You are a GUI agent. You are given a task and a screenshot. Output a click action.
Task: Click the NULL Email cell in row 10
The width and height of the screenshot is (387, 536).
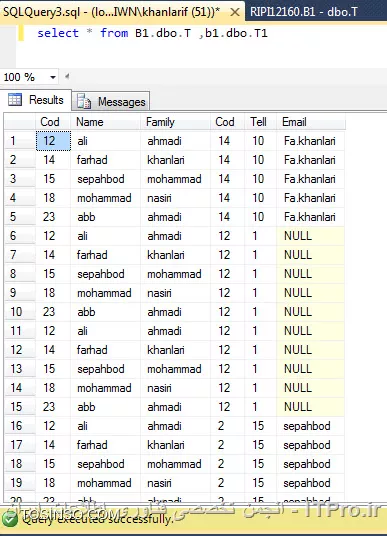[x=311, y=312]
